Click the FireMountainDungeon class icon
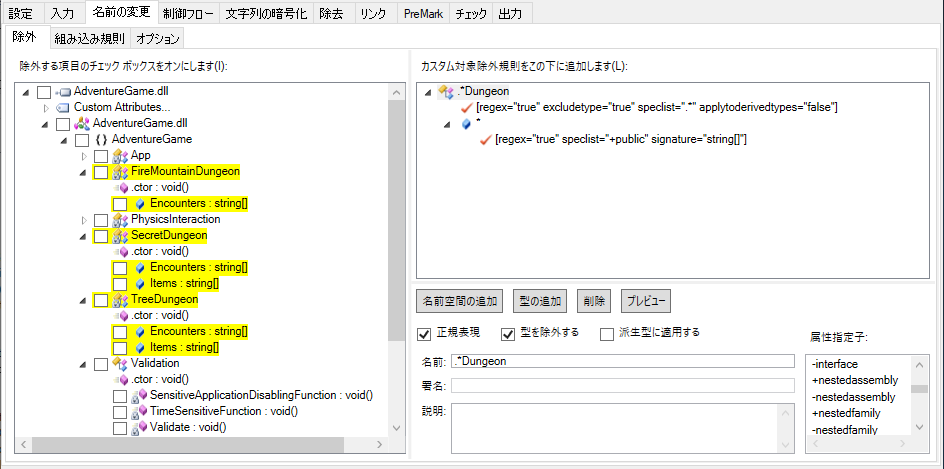The image size is (944, 469). (x=120, y=172)
